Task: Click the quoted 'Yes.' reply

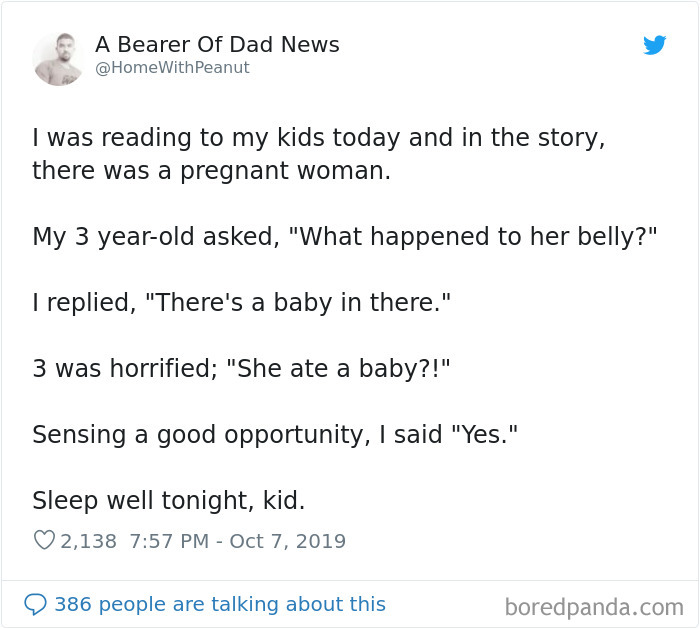Action: point(484,434)
